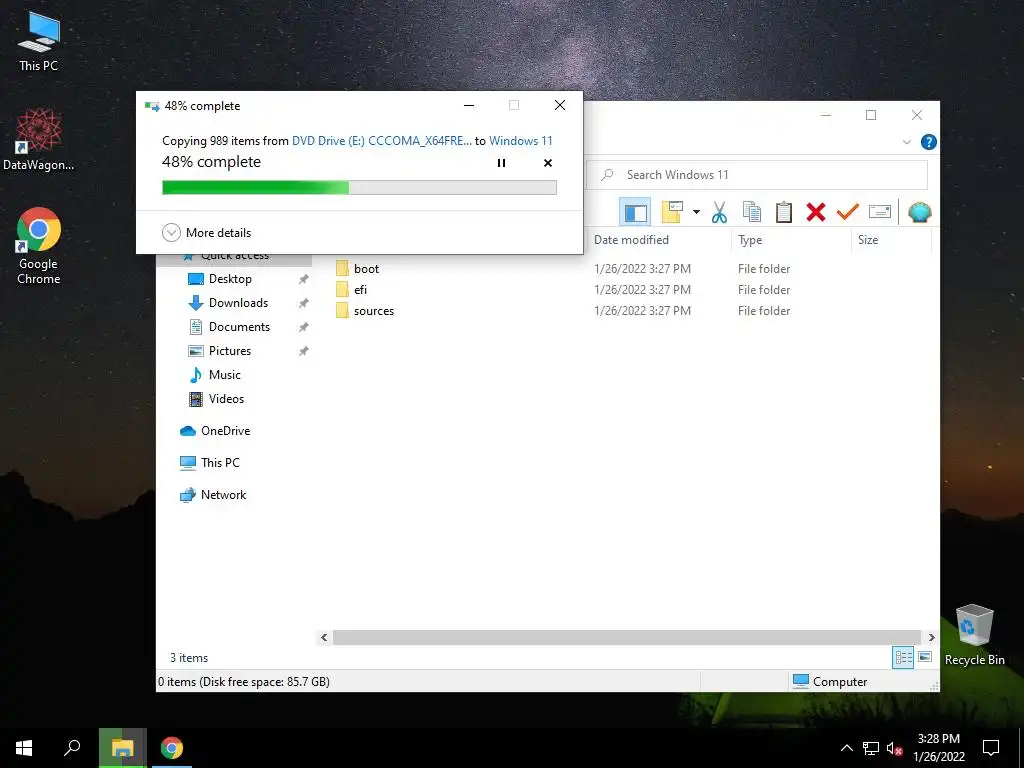Click the green copy progress bar
Screen dimensions: 1024x768
(x=359, y=188)
